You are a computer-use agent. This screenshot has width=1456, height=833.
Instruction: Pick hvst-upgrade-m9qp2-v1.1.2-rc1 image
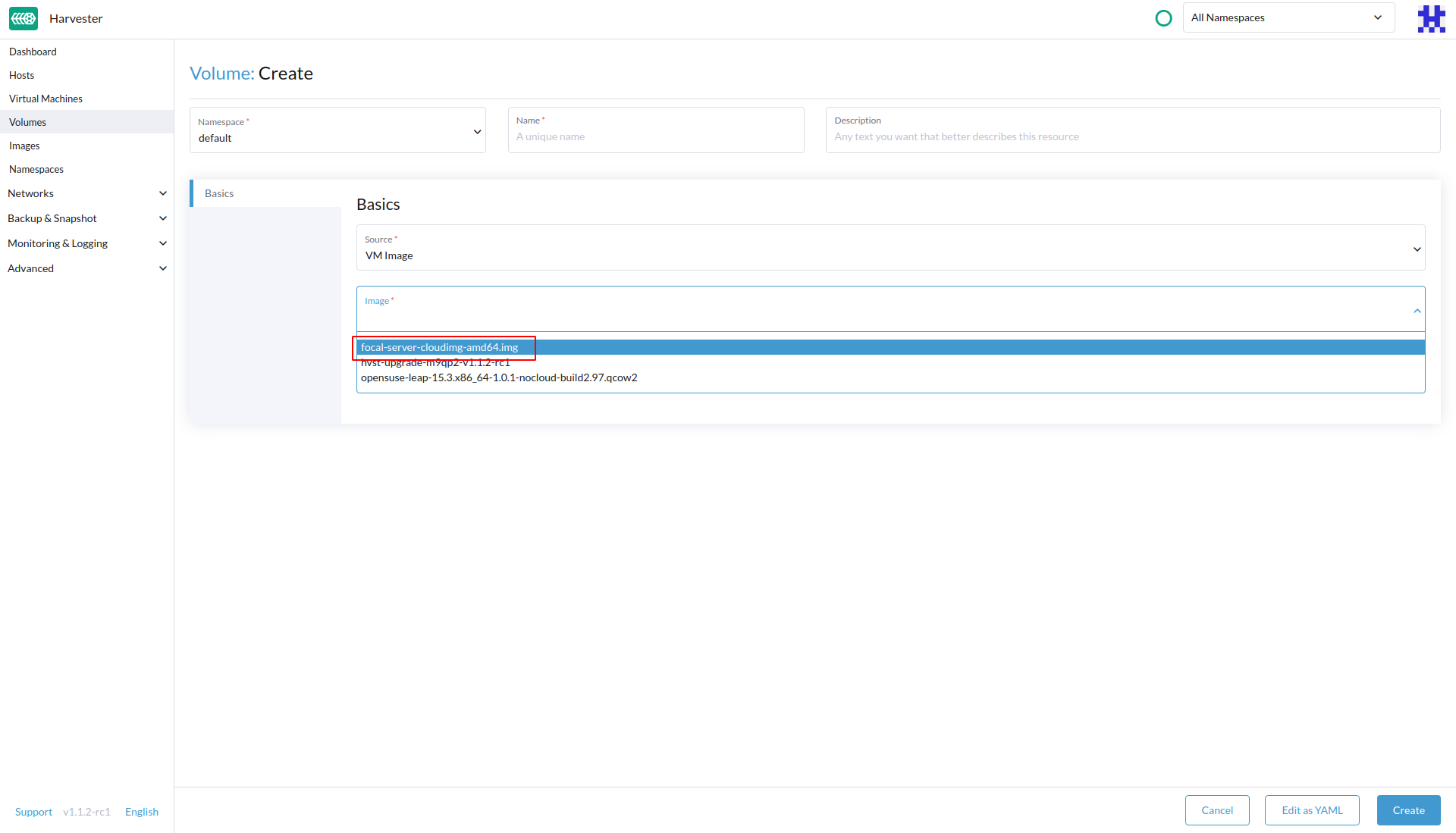(x=435, y=363)
